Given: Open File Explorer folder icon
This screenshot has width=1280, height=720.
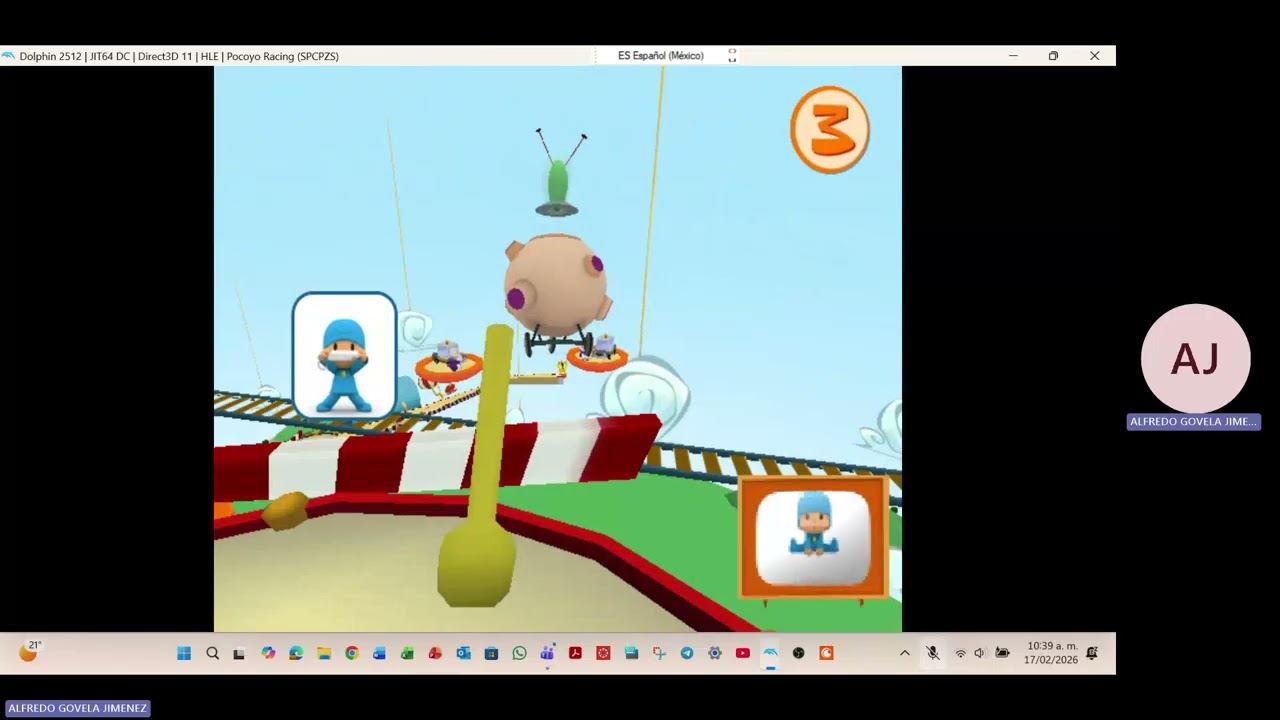Looking at the screenshot, I should (324, 653).
